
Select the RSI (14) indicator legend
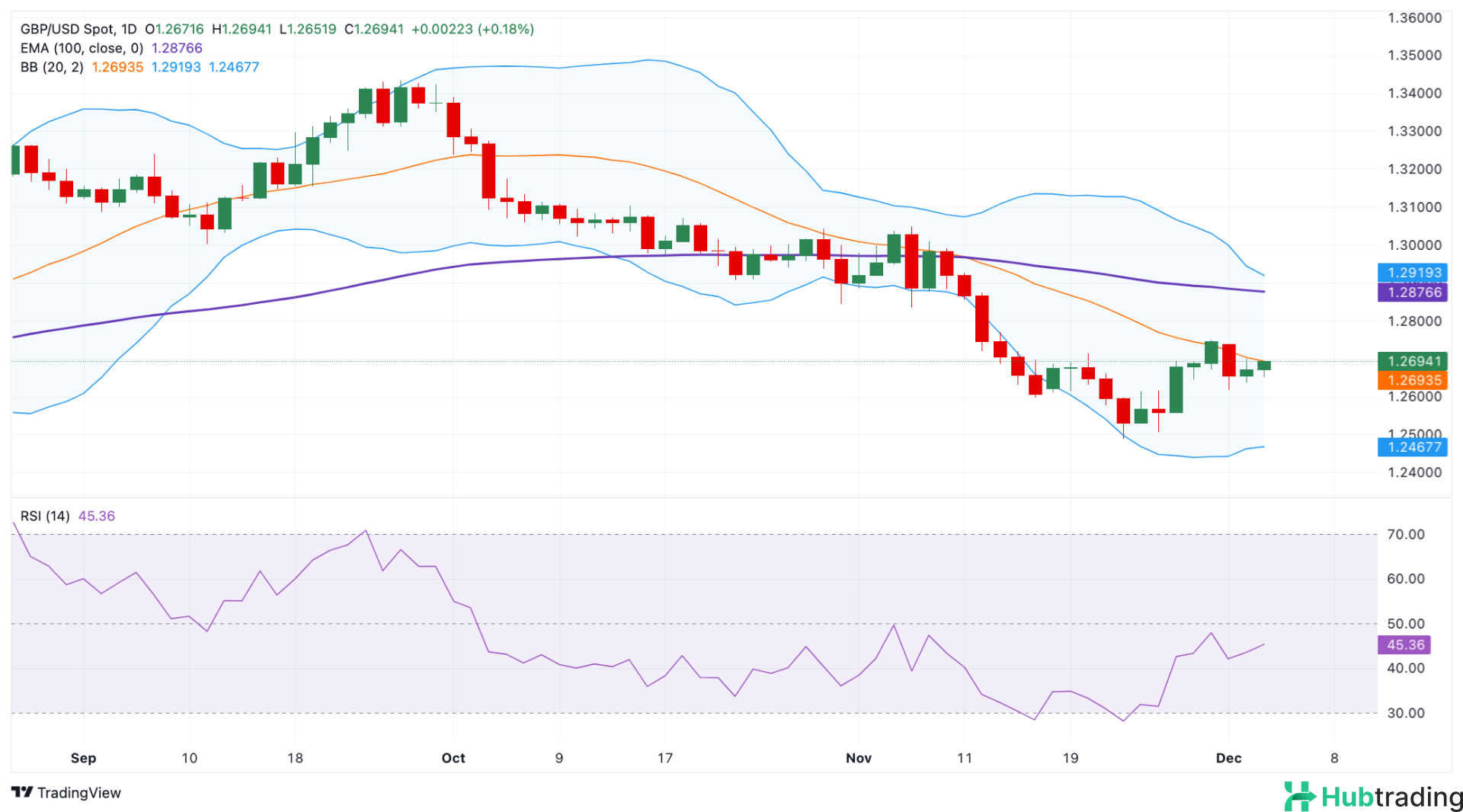[45, 516]
